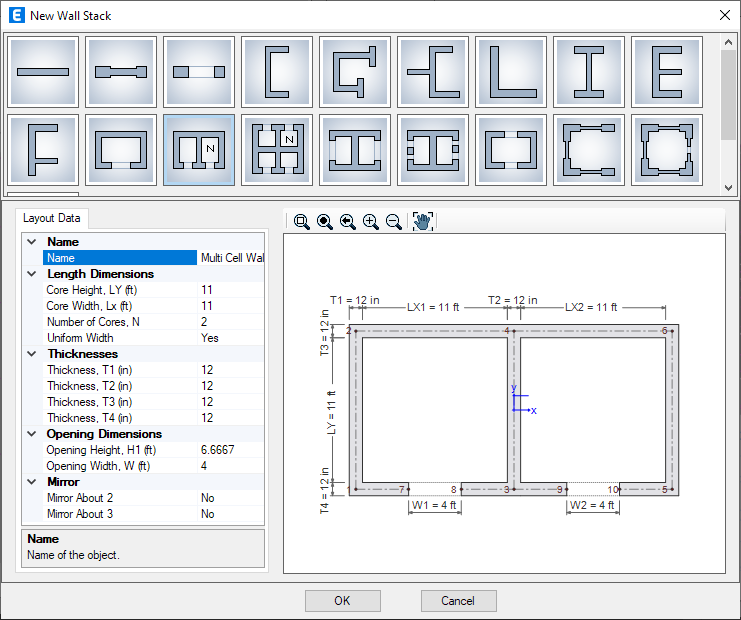This screenshot has width=741, height=620.
Task: Pick the L-shaped wall template
Action: tap(511, 72)
